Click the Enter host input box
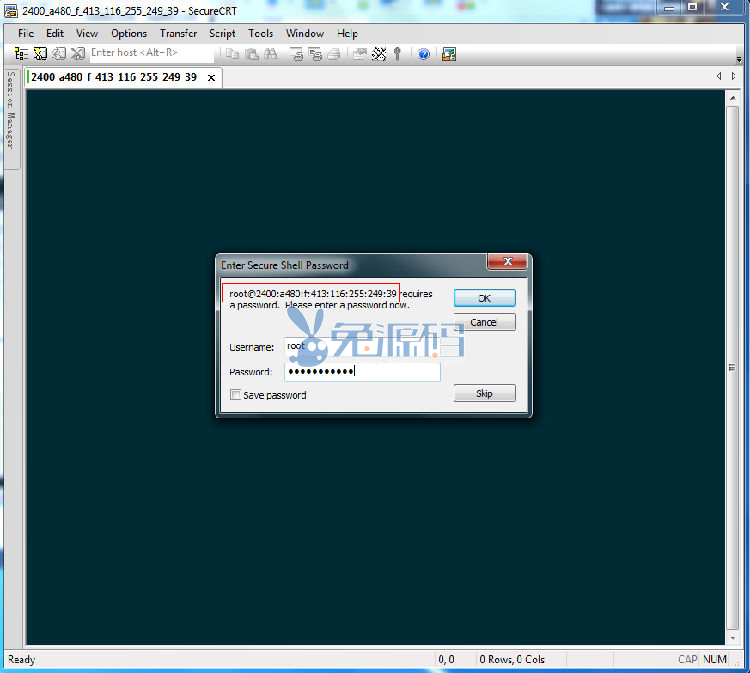The image size is (750, 673). [152, 53]
